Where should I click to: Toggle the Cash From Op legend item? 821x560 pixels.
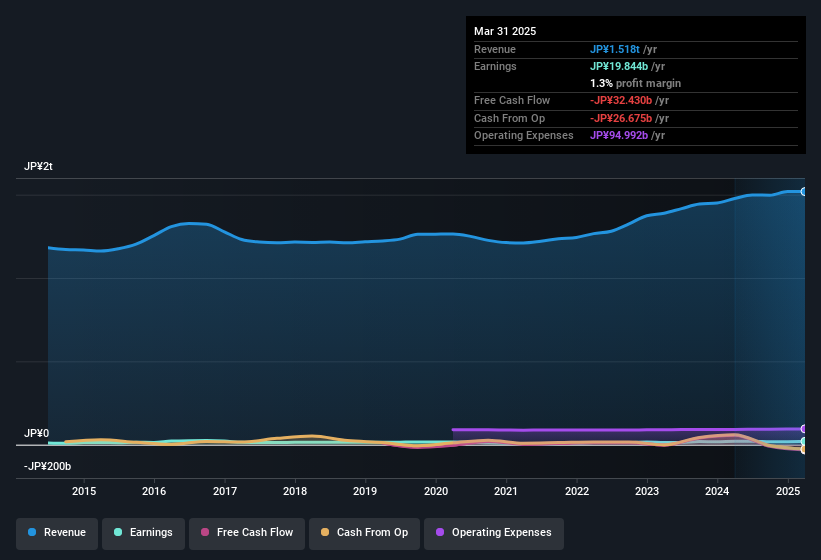[364, 533]
